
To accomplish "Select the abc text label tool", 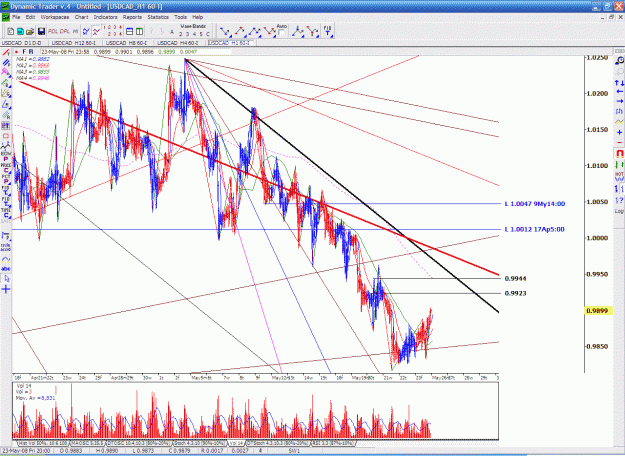I will tap(6, 269).
